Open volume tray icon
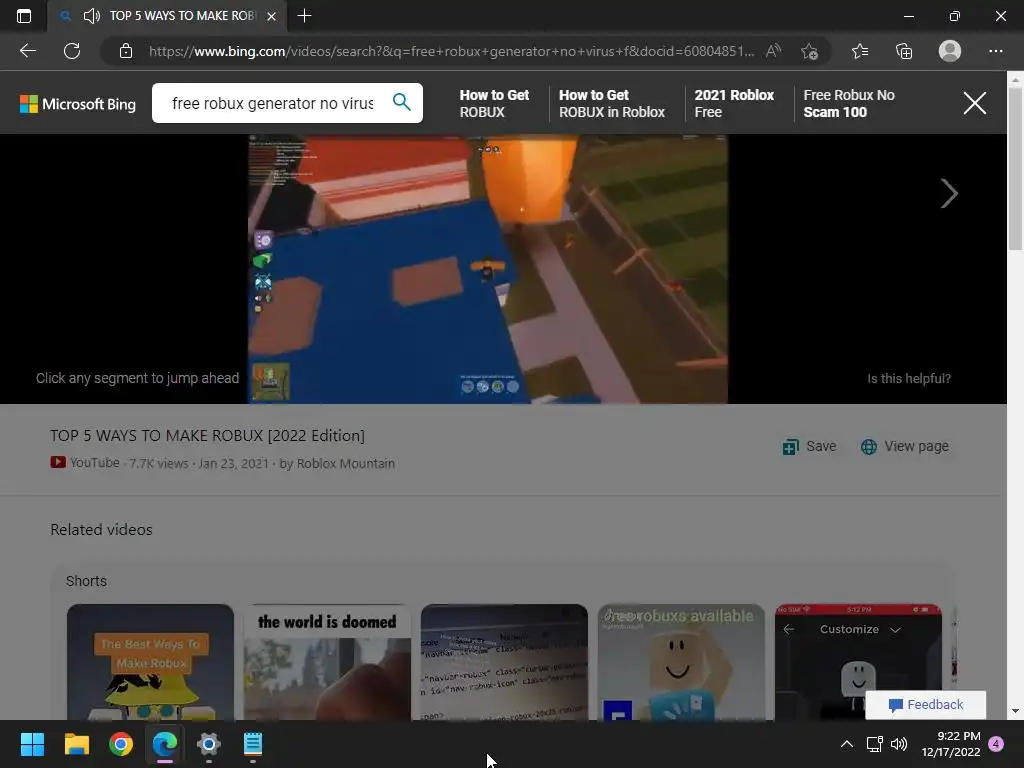1024x768 pixels. pos(899,744)
